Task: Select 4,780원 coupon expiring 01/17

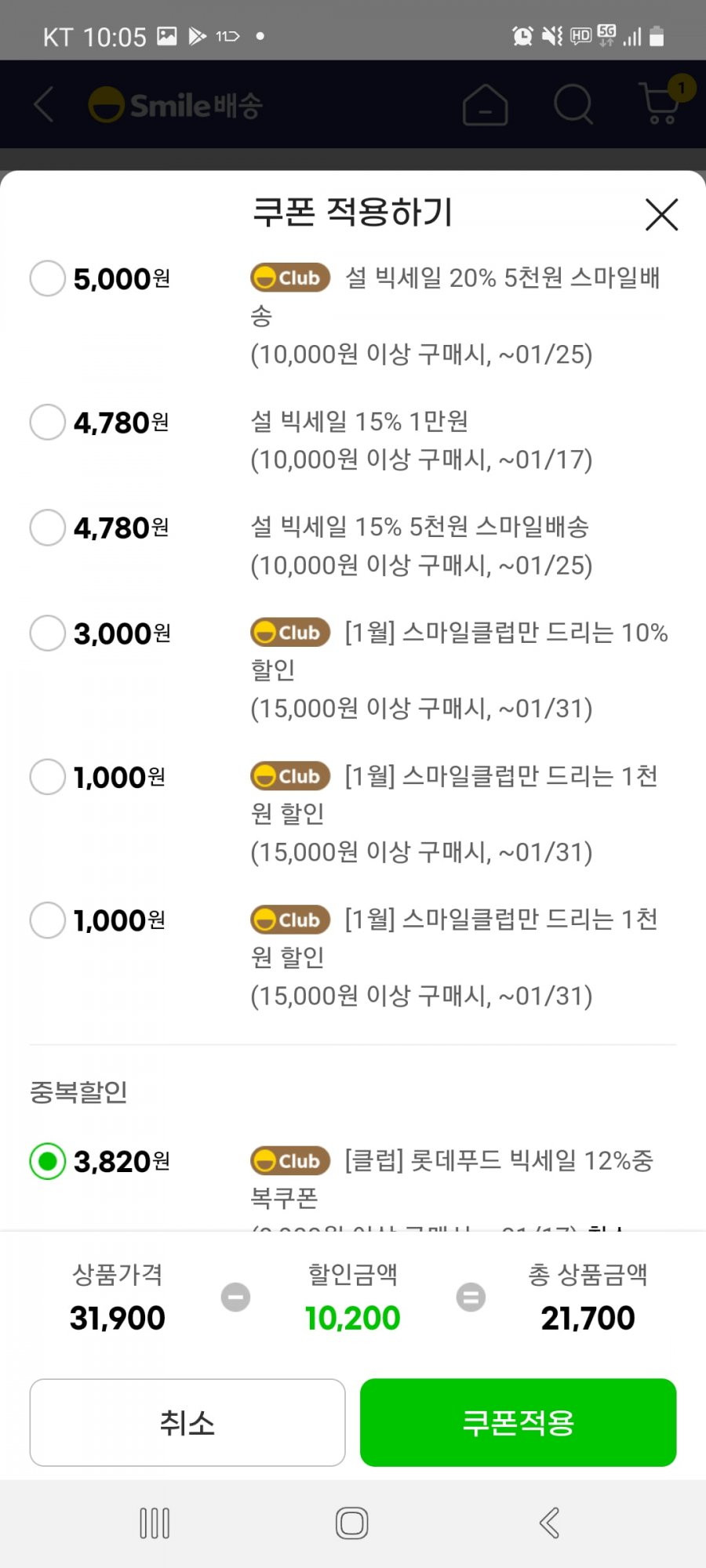Action: (x=47, y=423)
